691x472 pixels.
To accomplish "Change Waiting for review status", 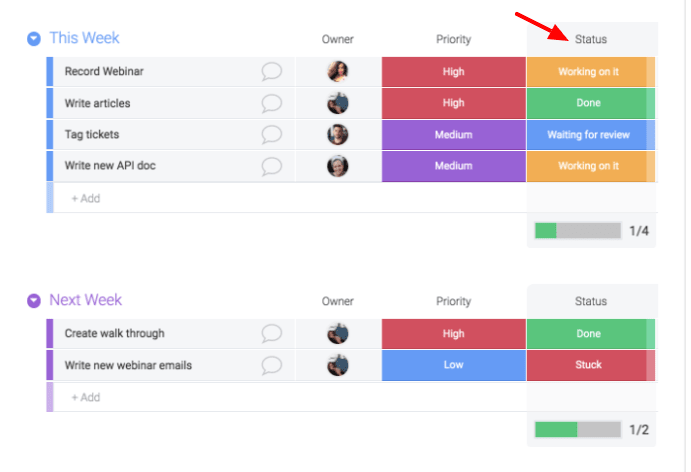I will coord(591,134).
